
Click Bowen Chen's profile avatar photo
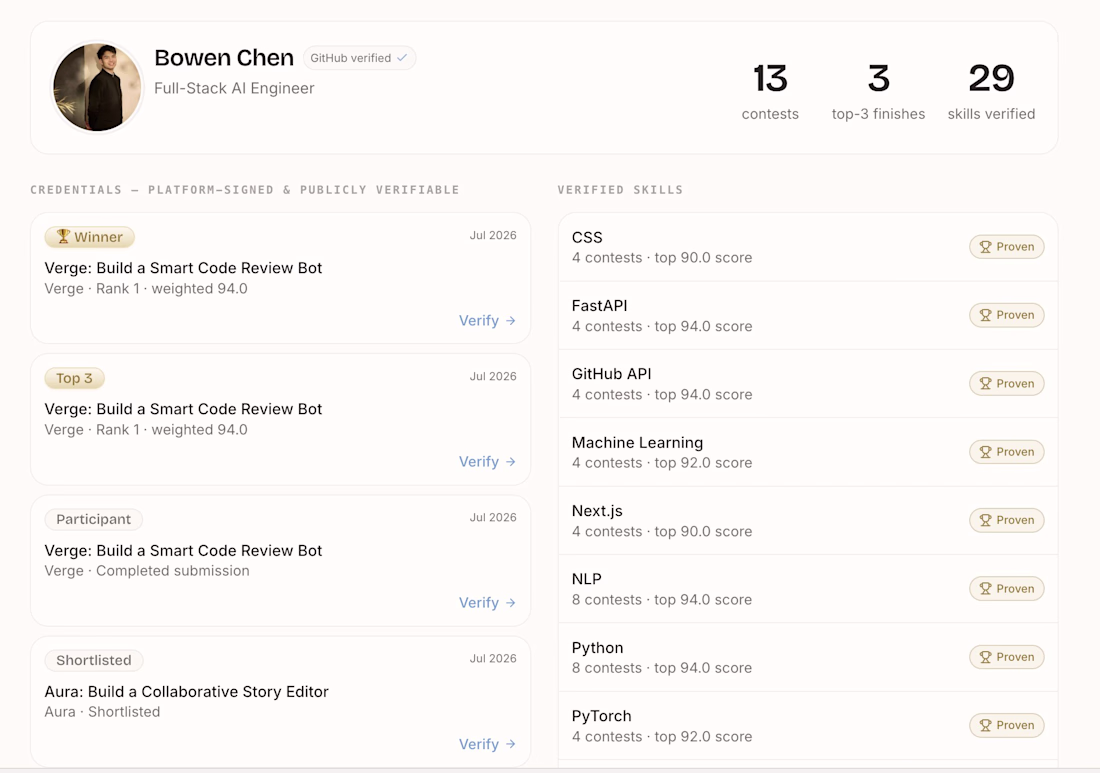click(97, 87)
